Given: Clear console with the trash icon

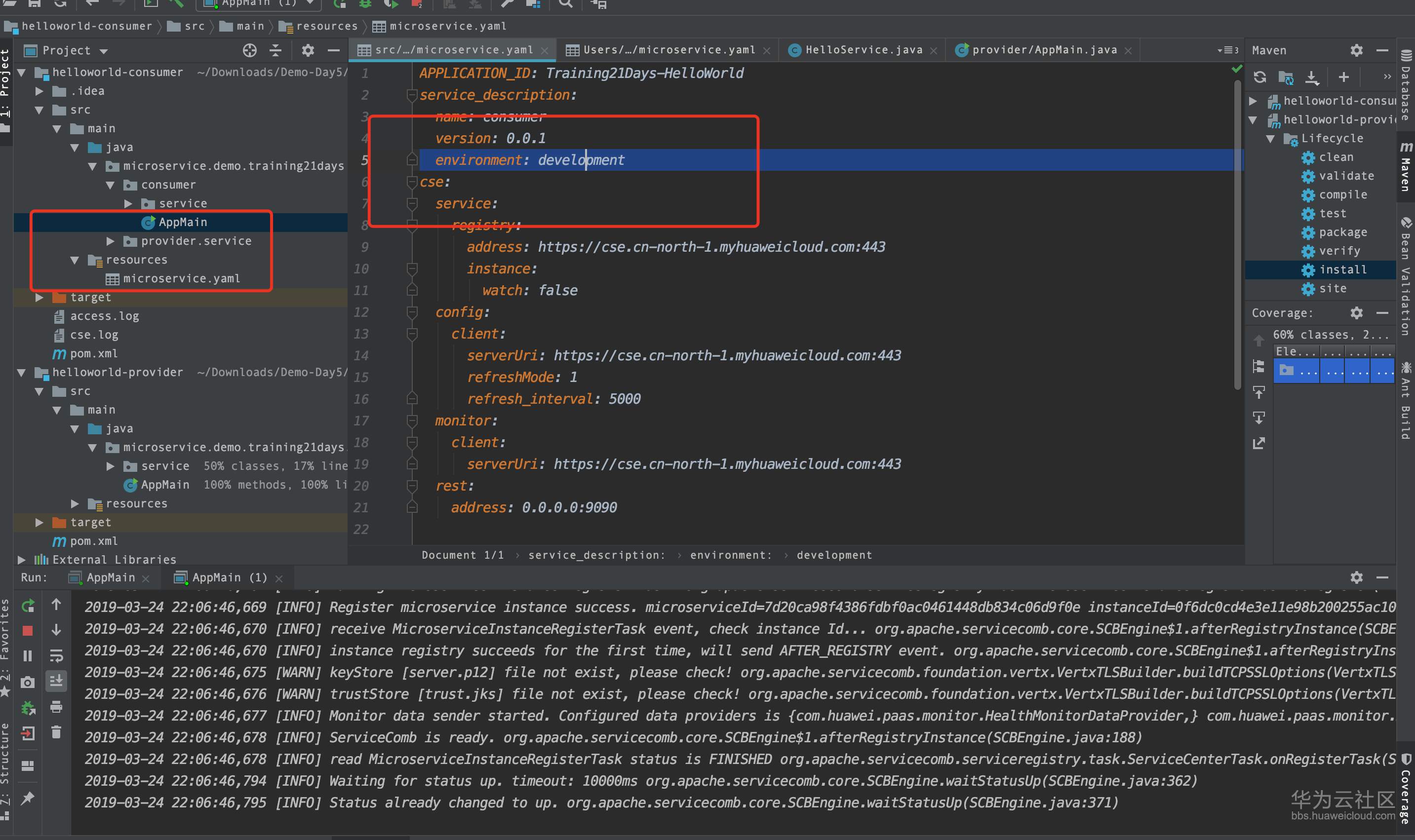Looking at the screenshot, I should click(x=56, y=732).
